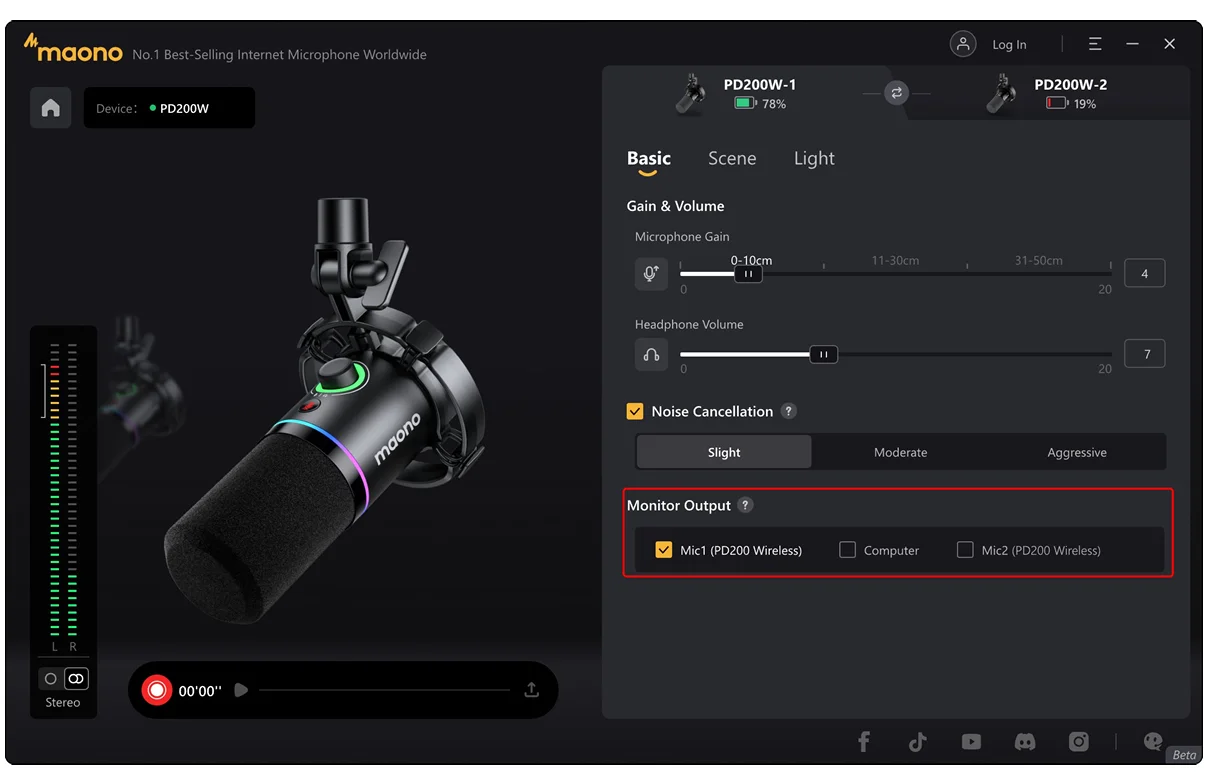Viewport: 1224px width, 784px height.
Task: Click the Log In link
Action: 1009,45
